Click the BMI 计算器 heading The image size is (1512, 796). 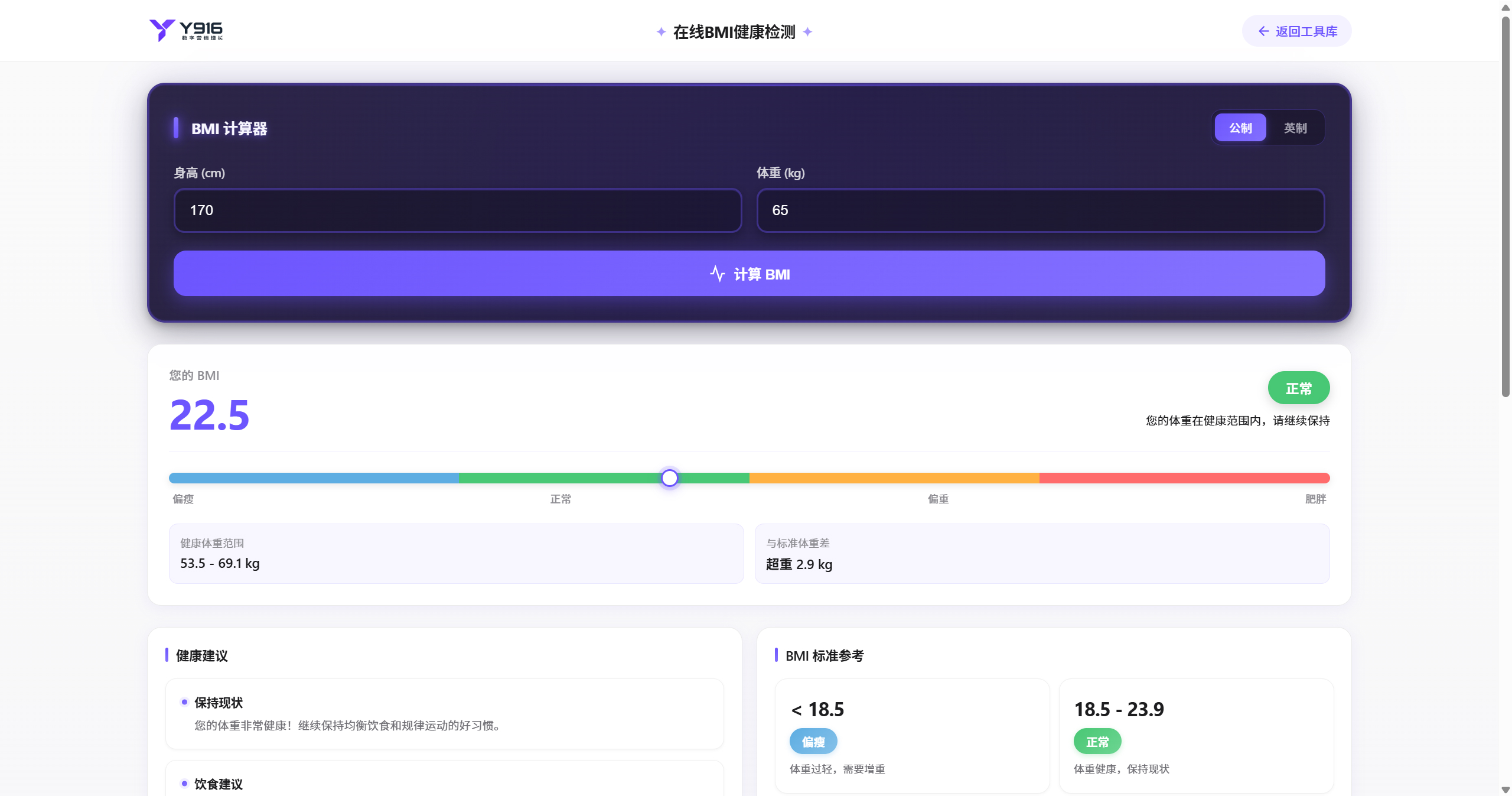[229, 128]
